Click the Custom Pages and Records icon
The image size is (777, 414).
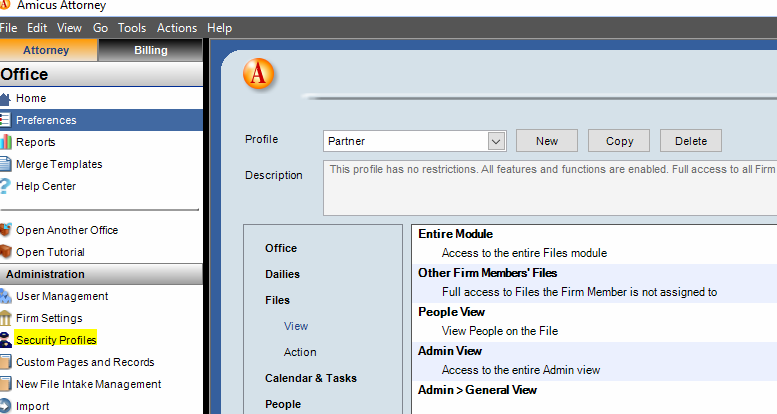pos(5,362)
